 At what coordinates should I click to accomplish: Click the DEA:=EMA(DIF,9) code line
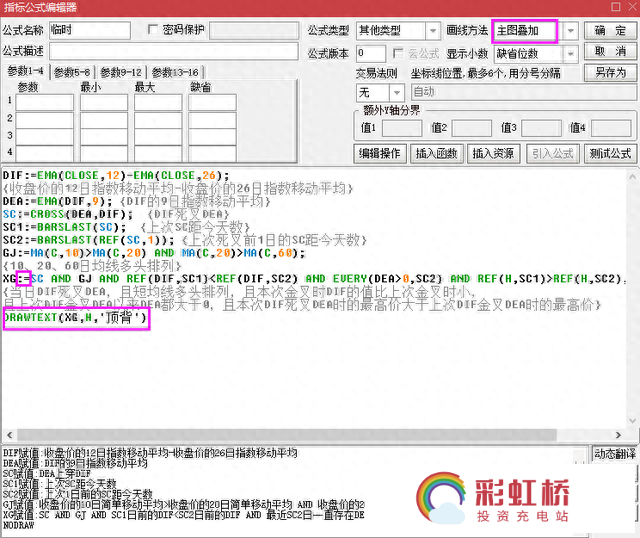(57, 201)
